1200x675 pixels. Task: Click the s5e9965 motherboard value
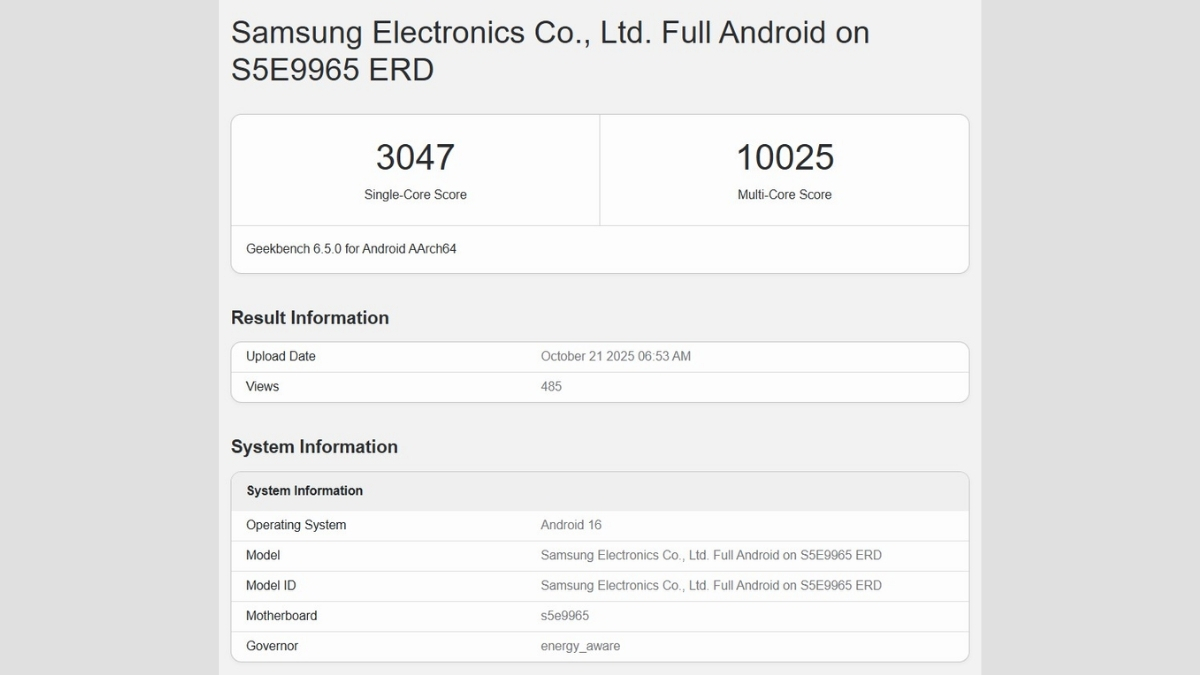(x=565, y=615)
